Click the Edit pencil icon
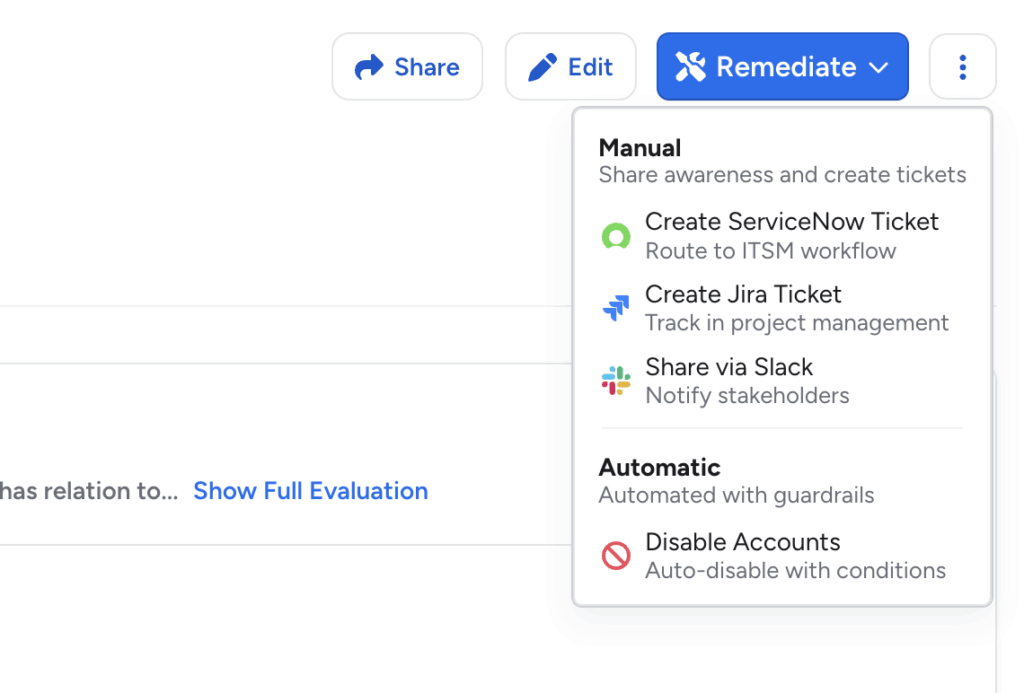 542,67
